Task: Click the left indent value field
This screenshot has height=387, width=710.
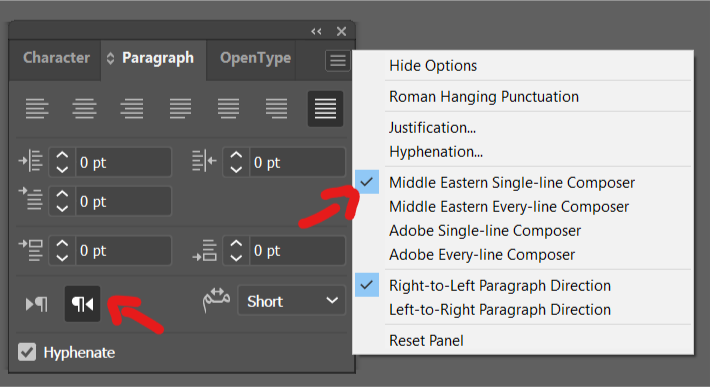Action: [123, 162]
